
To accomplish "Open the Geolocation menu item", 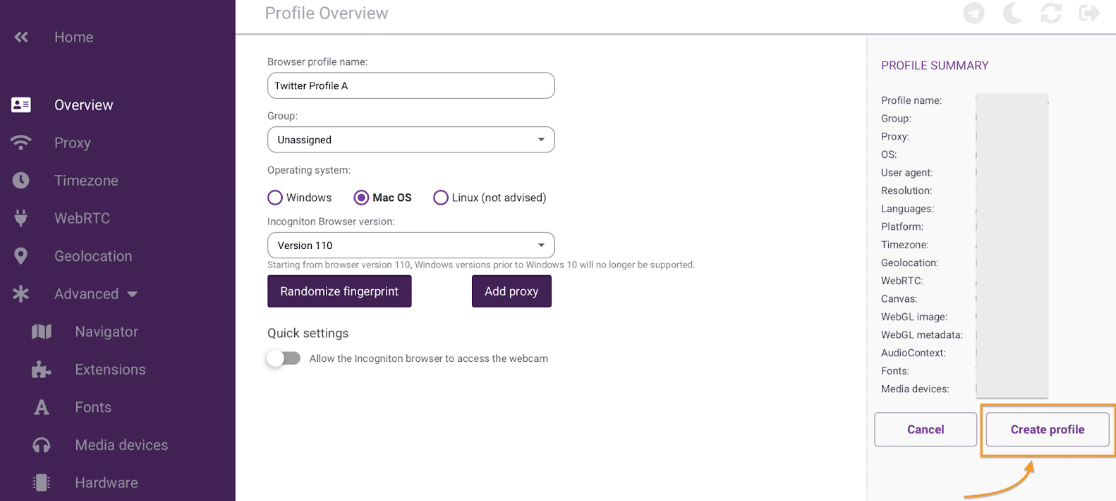I will 93,255.
